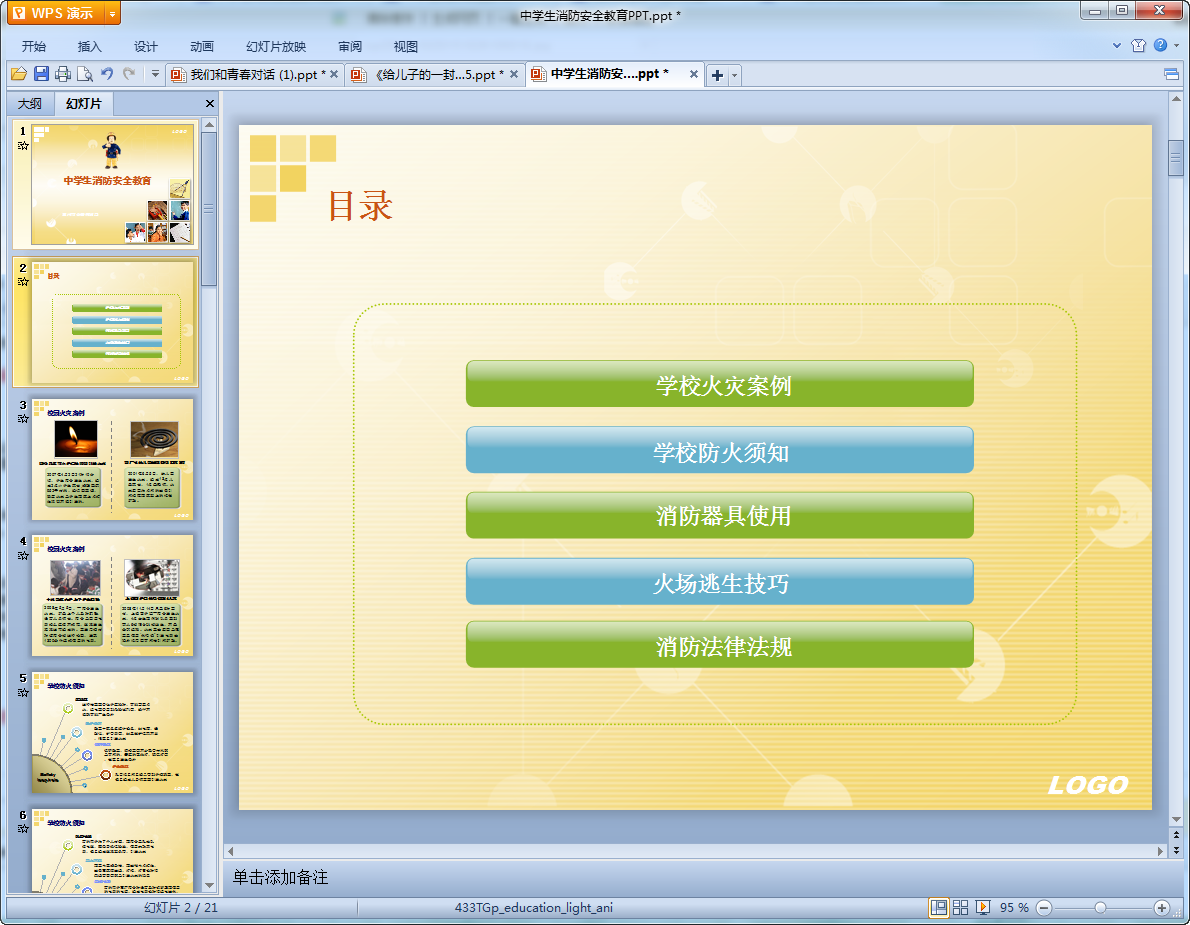
Task: Click the 火场逃生技巧 blue button
Action: pyautogui.click(x=719, y=581)
